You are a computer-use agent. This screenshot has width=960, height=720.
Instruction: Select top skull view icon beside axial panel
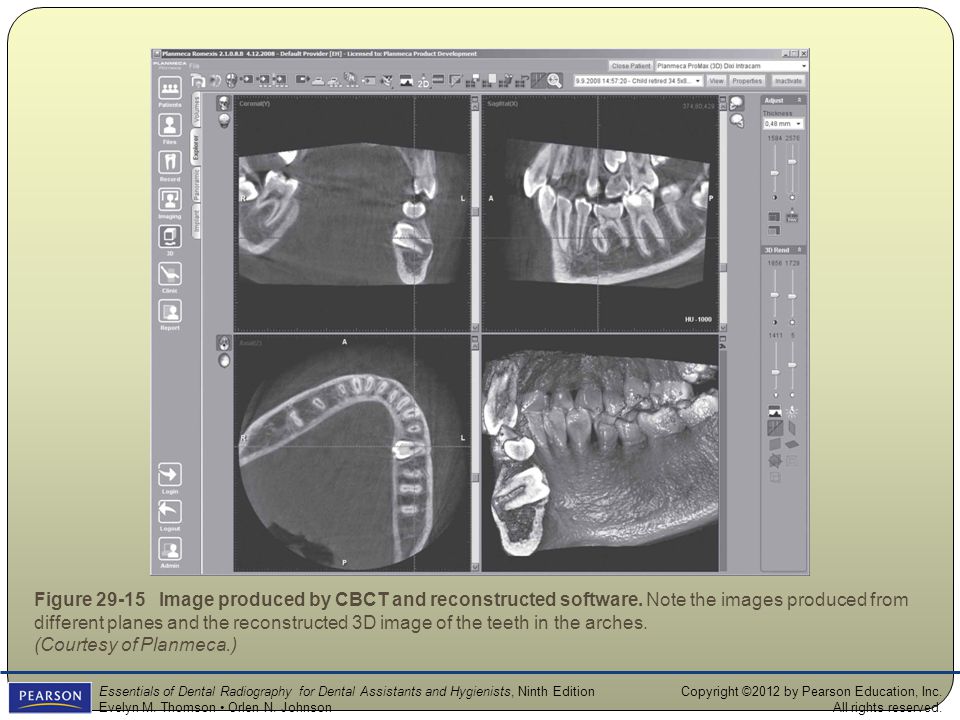pos(224,343)
